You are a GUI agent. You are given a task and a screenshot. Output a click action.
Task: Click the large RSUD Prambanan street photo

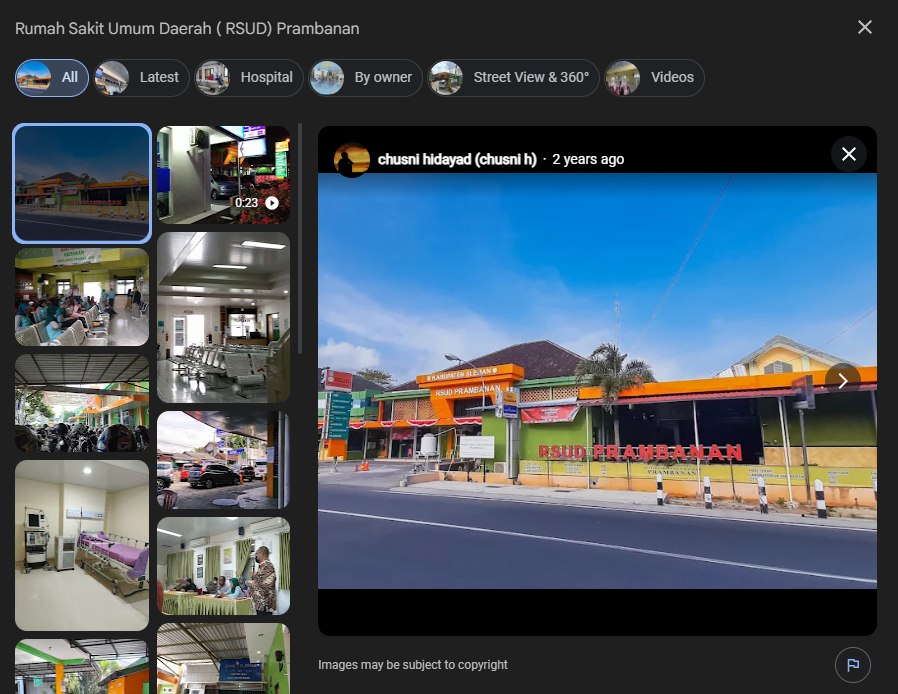[597, 381]
